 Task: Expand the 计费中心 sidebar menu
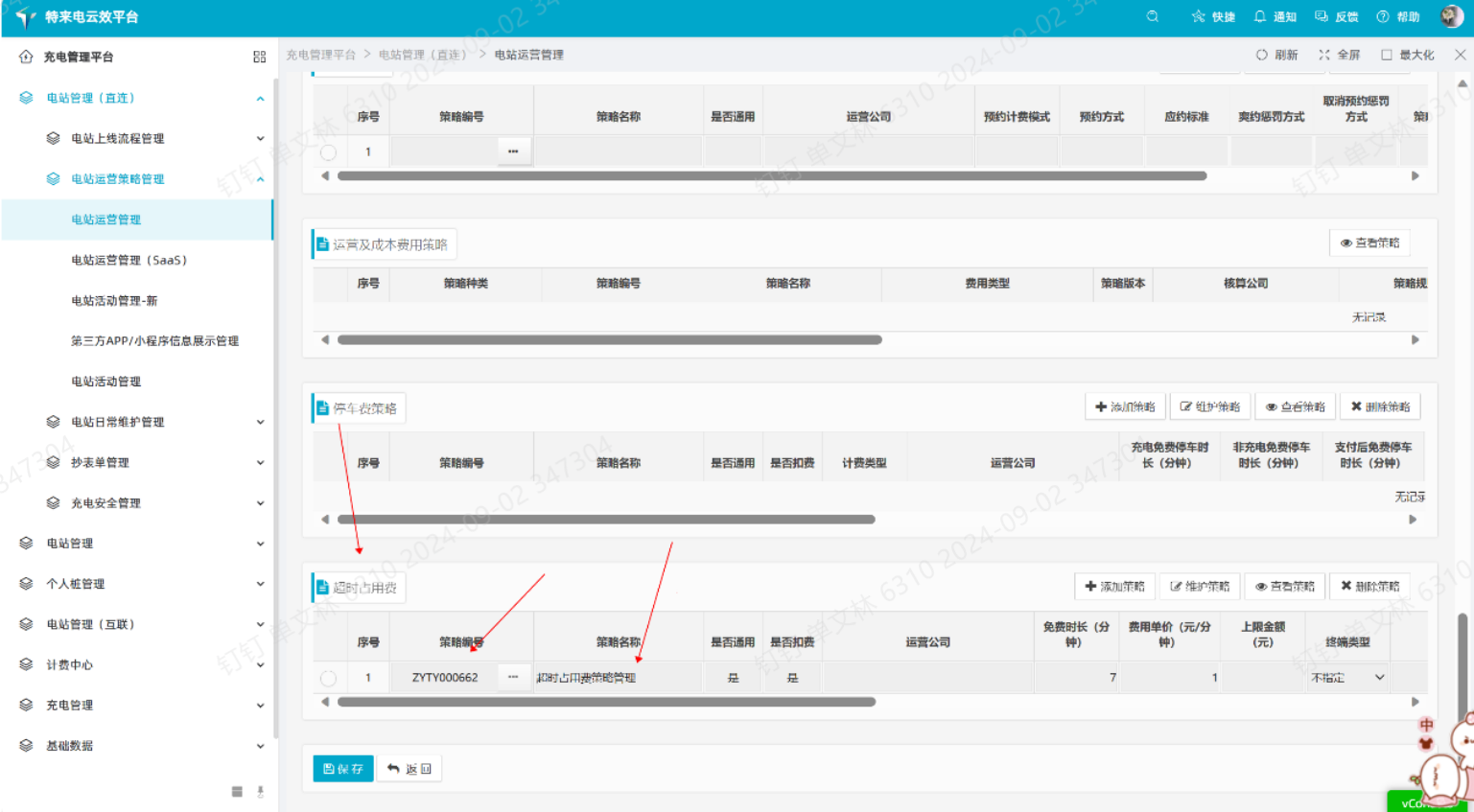(x=69, y=664)
